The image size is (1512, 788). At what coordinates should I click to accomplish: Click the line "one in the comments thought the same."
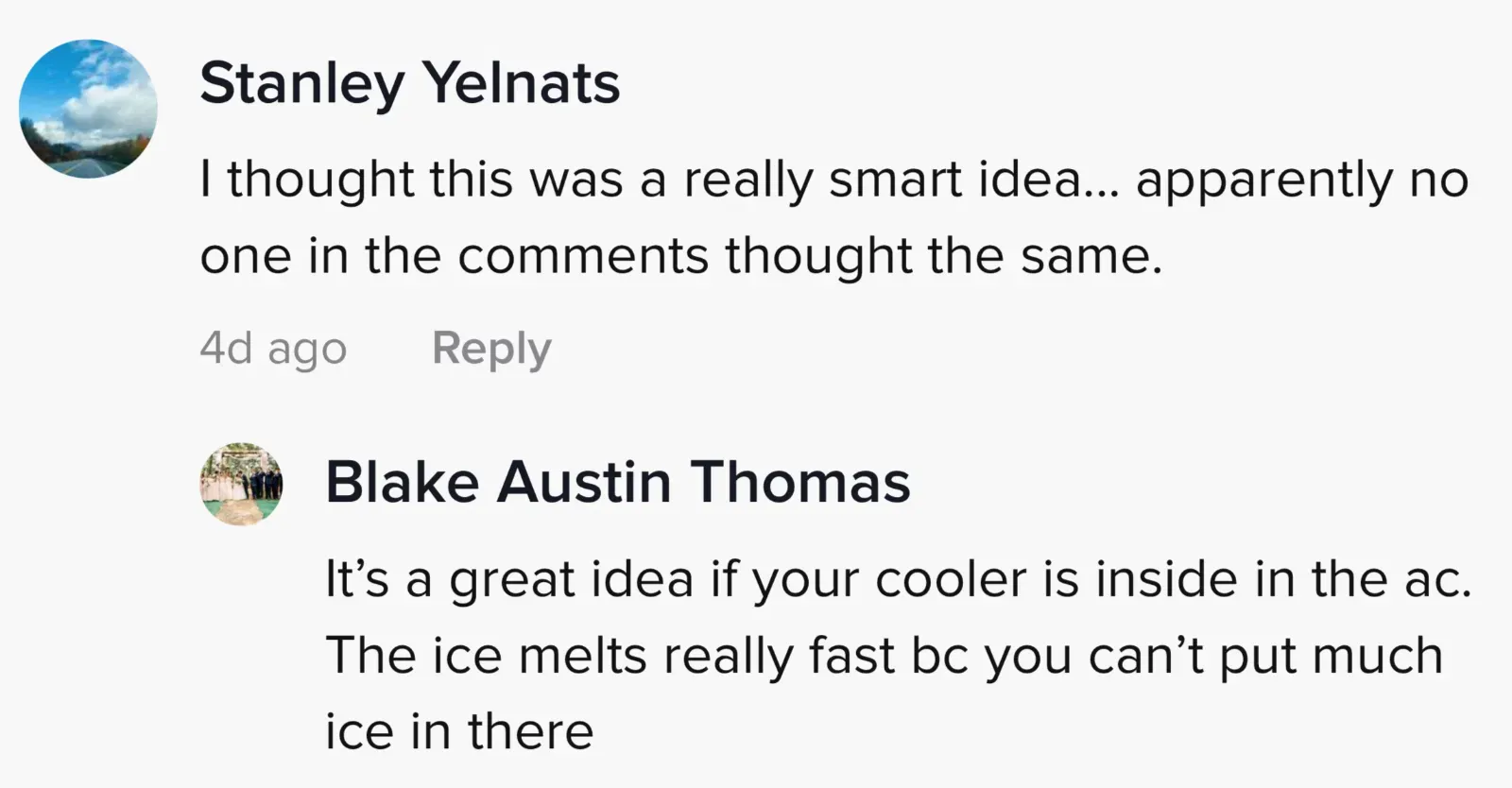680,256
